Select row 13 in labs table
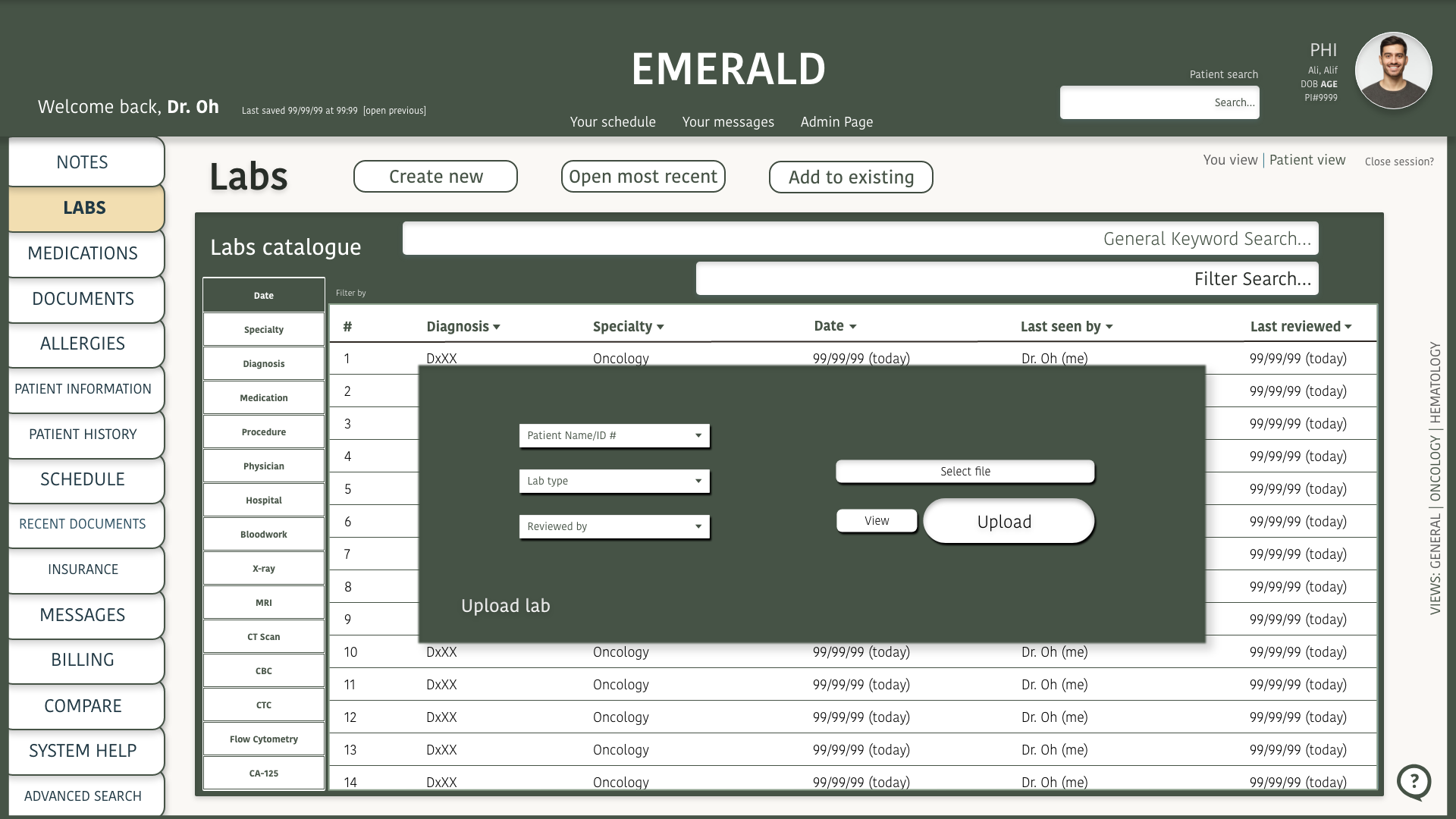Image resolution: width=1456 pixels, height=819 pixels. click(853, 749)
